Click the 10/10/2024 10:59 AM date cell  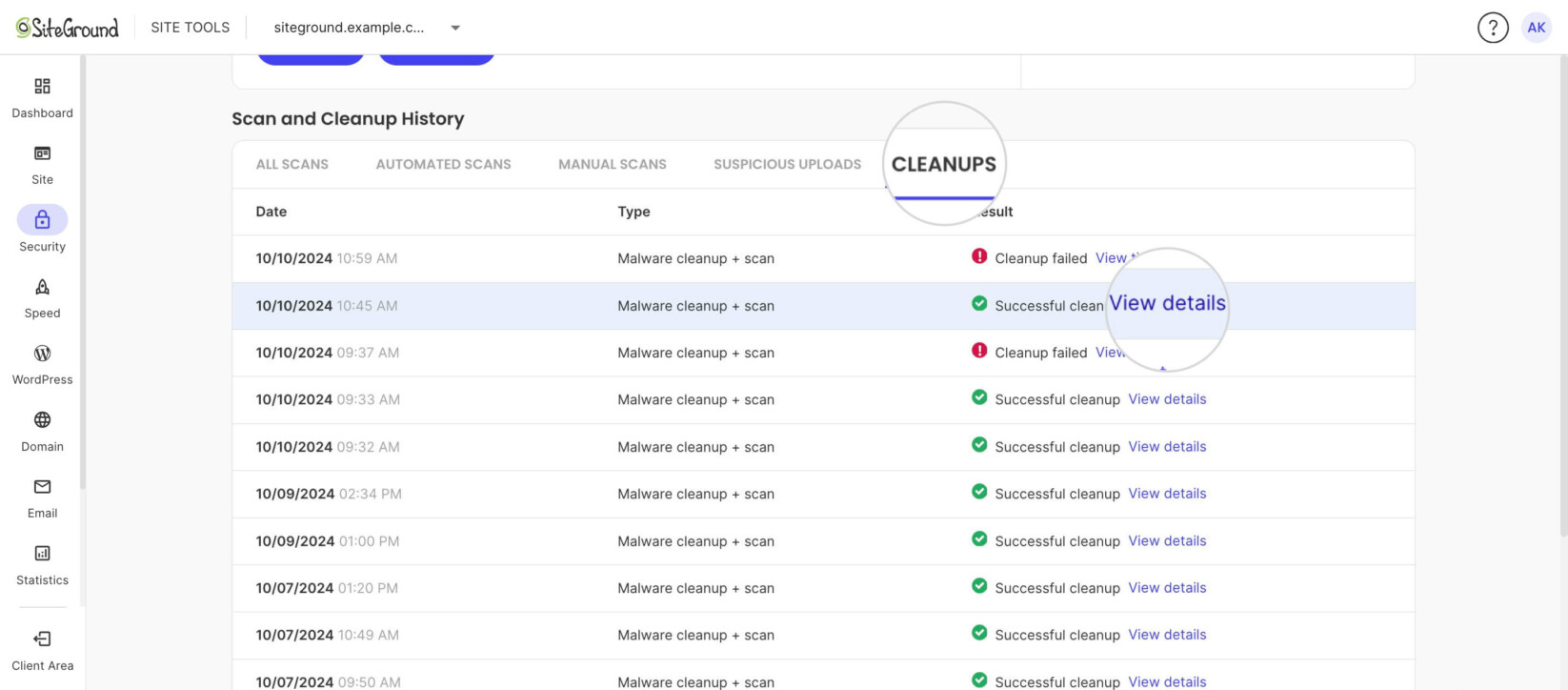point(327,258)
